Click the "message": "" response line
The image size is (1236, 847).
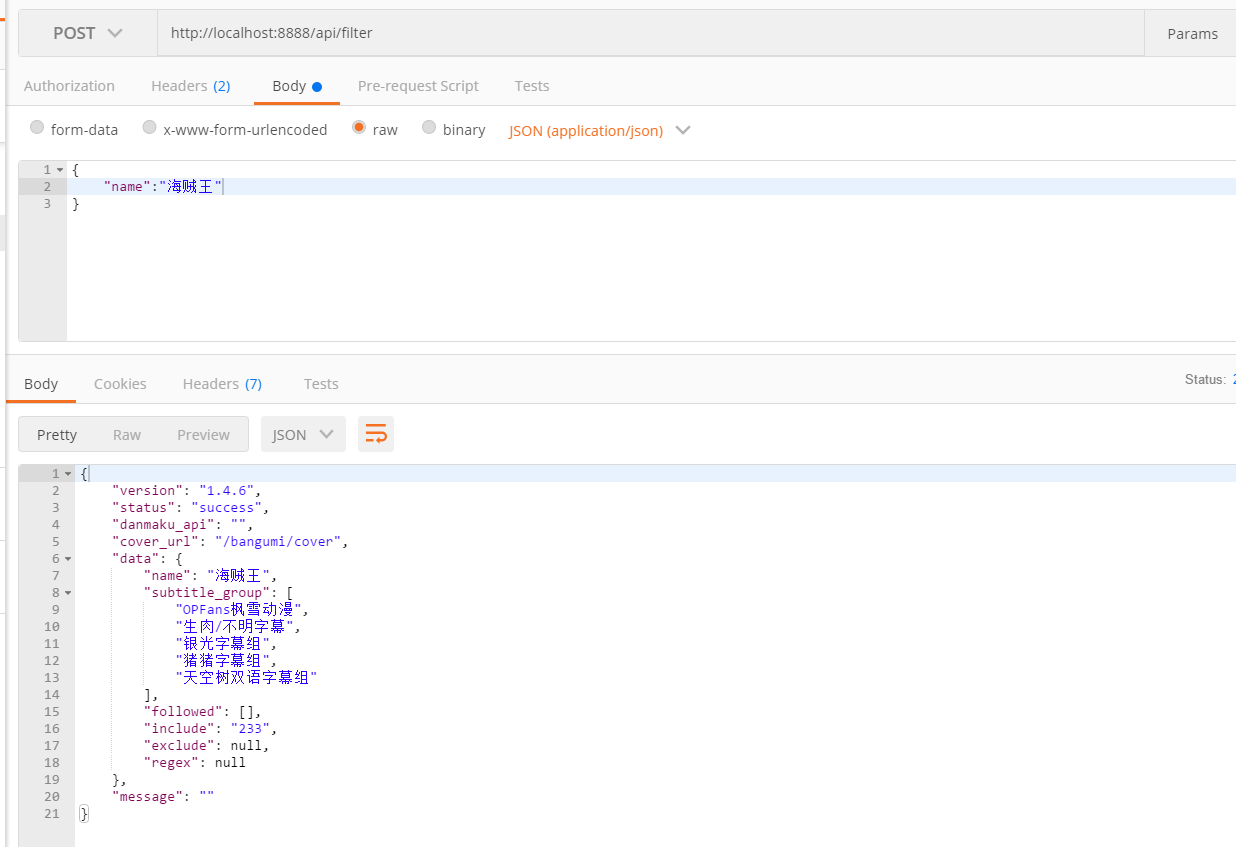tap(164, 796)
